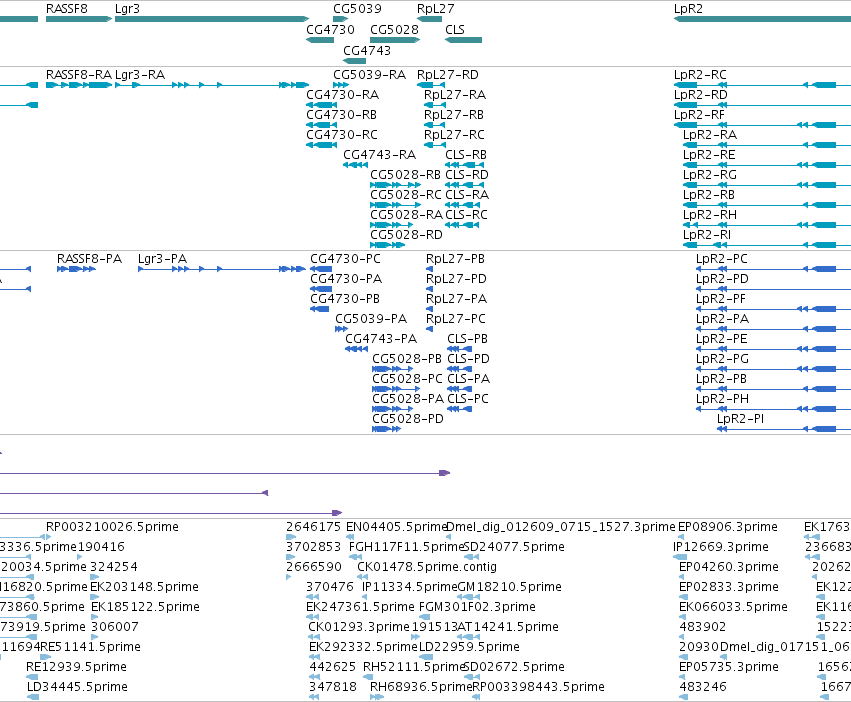
Task: Select the Lgr3 gene label
Action: [x=128, y=9]
